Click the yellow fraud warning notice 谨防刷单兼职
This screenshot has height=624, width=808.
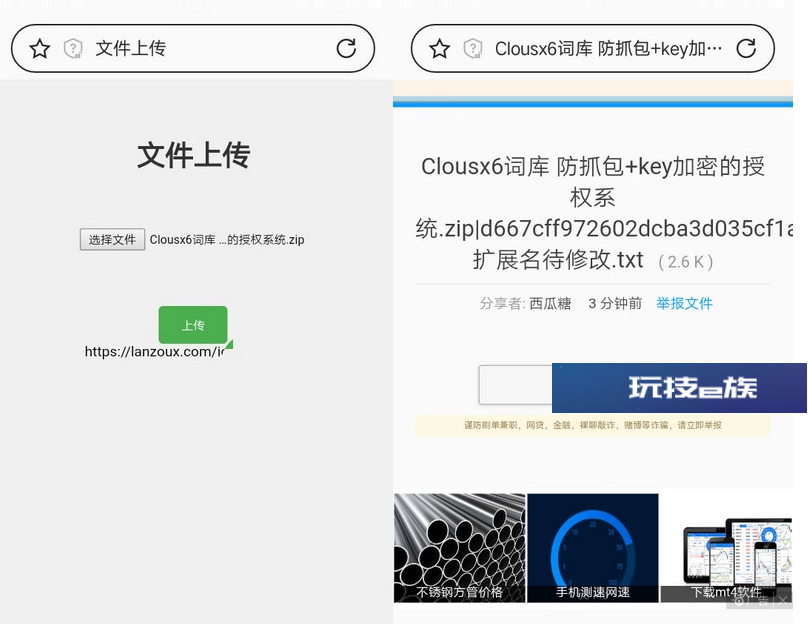pyautogui.click(x=593, y=425)
